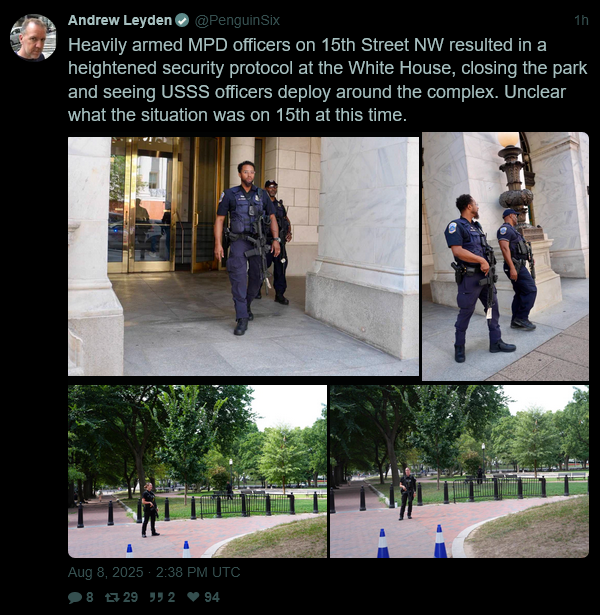Click the reply count 8

[x=90, y=597]
